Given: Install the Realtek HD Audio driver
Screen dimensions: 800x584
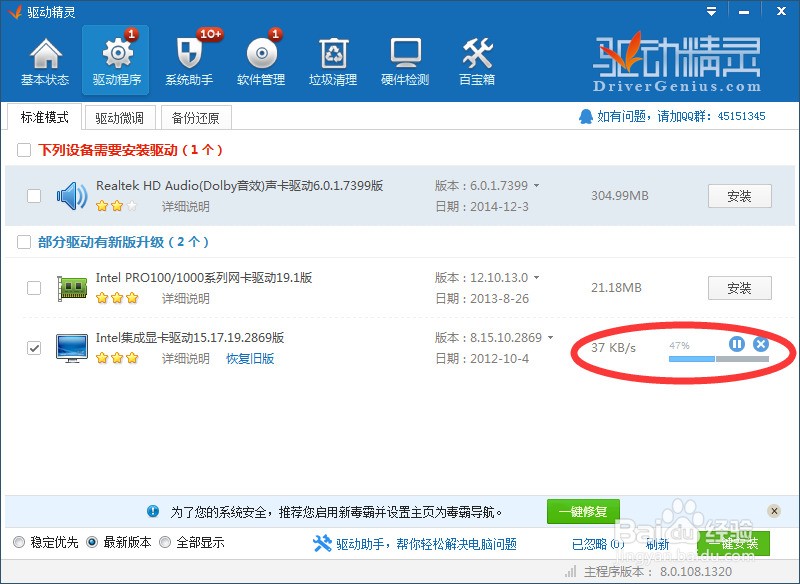Looking at the screenshot, I should tap(739, 196).
